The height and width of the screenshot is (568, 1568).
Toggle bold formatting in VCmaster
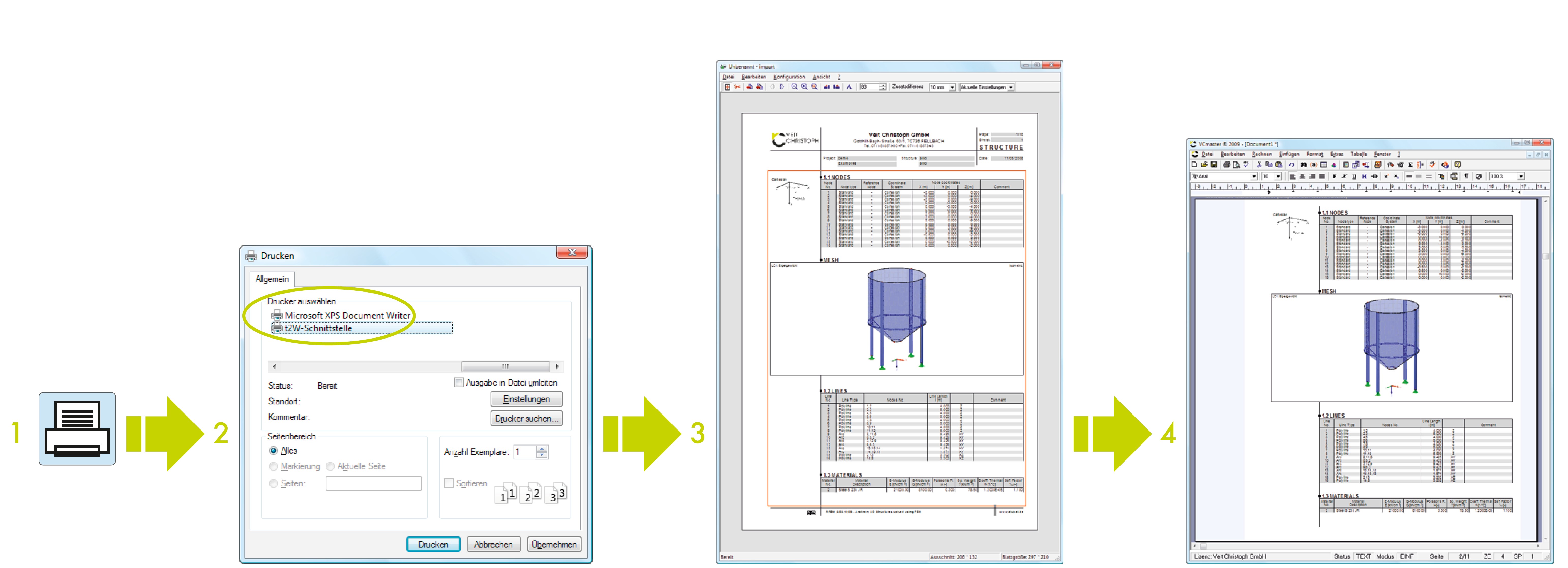coord(1335,176)
